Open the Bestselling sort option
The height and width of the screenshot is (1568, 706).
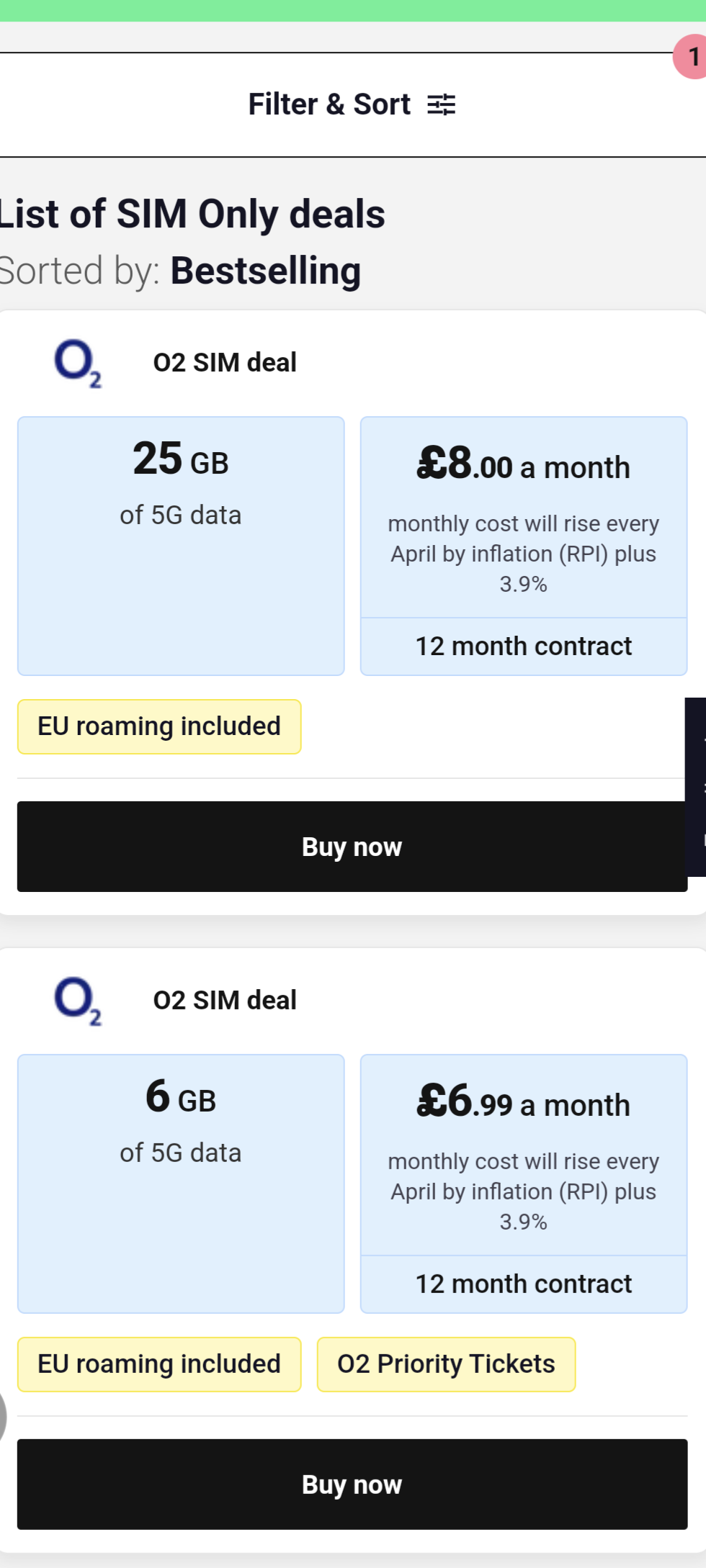coord(266,271)
